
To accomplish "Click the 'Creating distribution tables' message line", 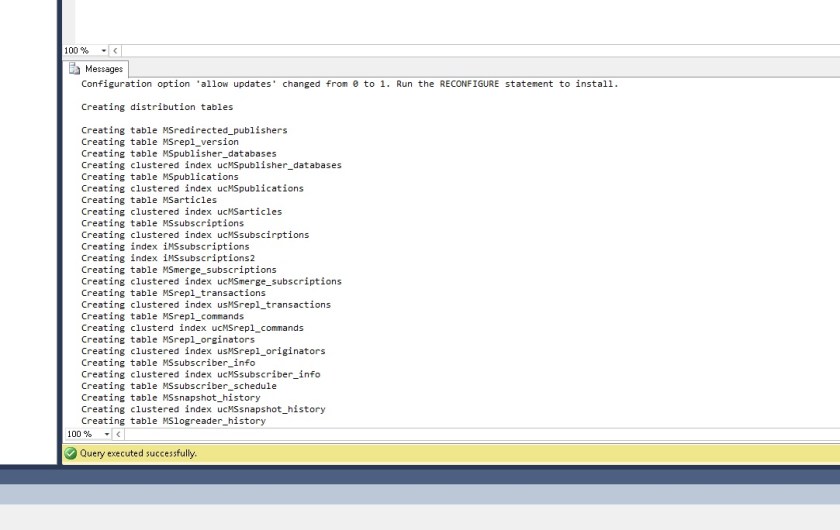I will [156, 107].
